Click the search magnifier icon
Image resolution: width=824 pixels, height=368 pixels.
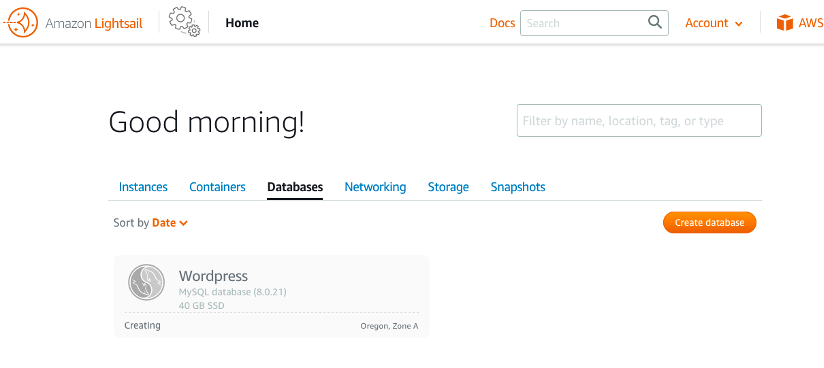pos(654,22)
